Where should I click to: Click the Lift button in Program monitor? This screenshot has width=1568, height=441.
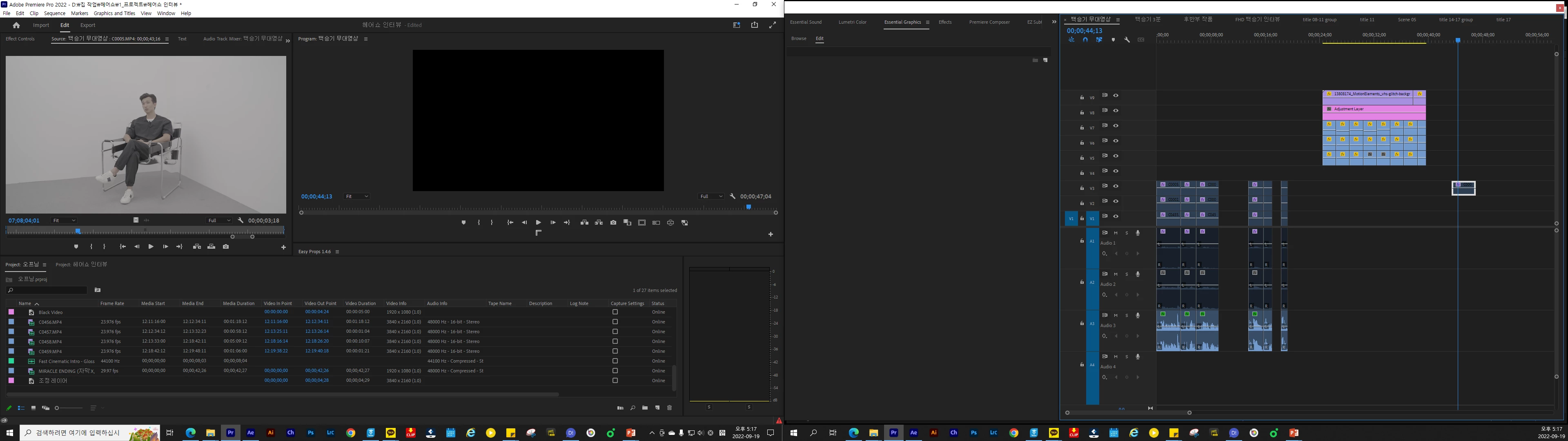(584, 223)
